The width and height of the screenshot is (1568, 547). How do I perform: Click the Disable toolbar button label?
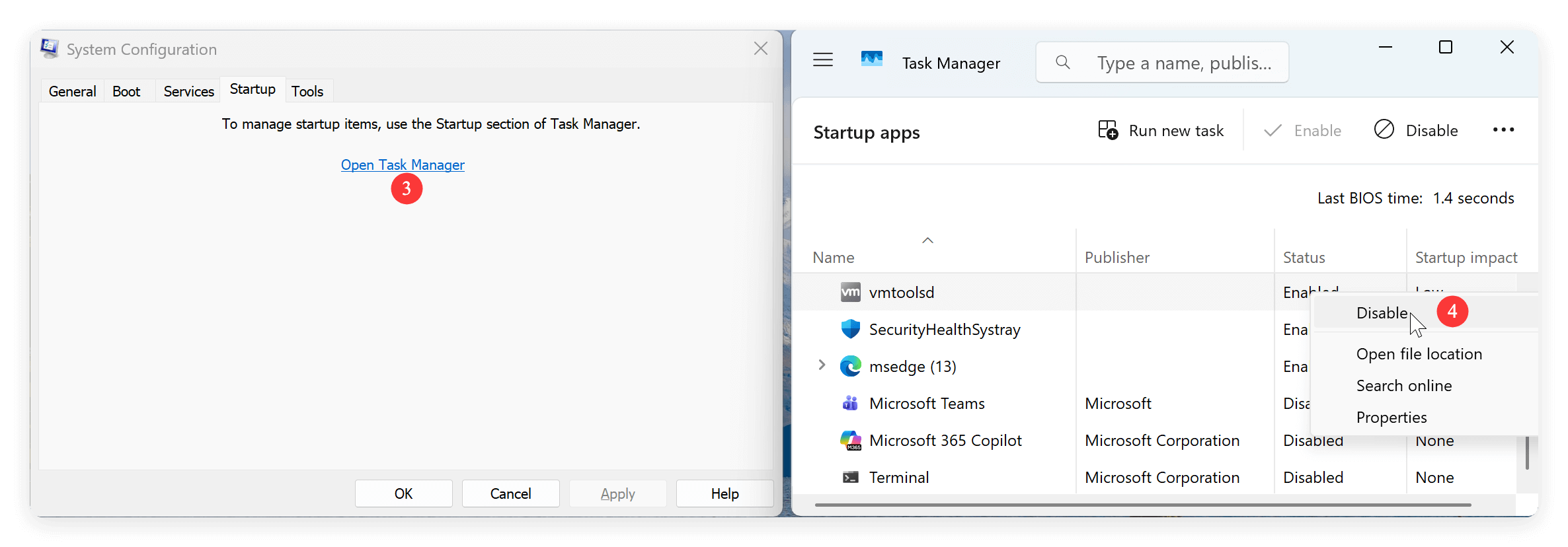click(1432, 131)
